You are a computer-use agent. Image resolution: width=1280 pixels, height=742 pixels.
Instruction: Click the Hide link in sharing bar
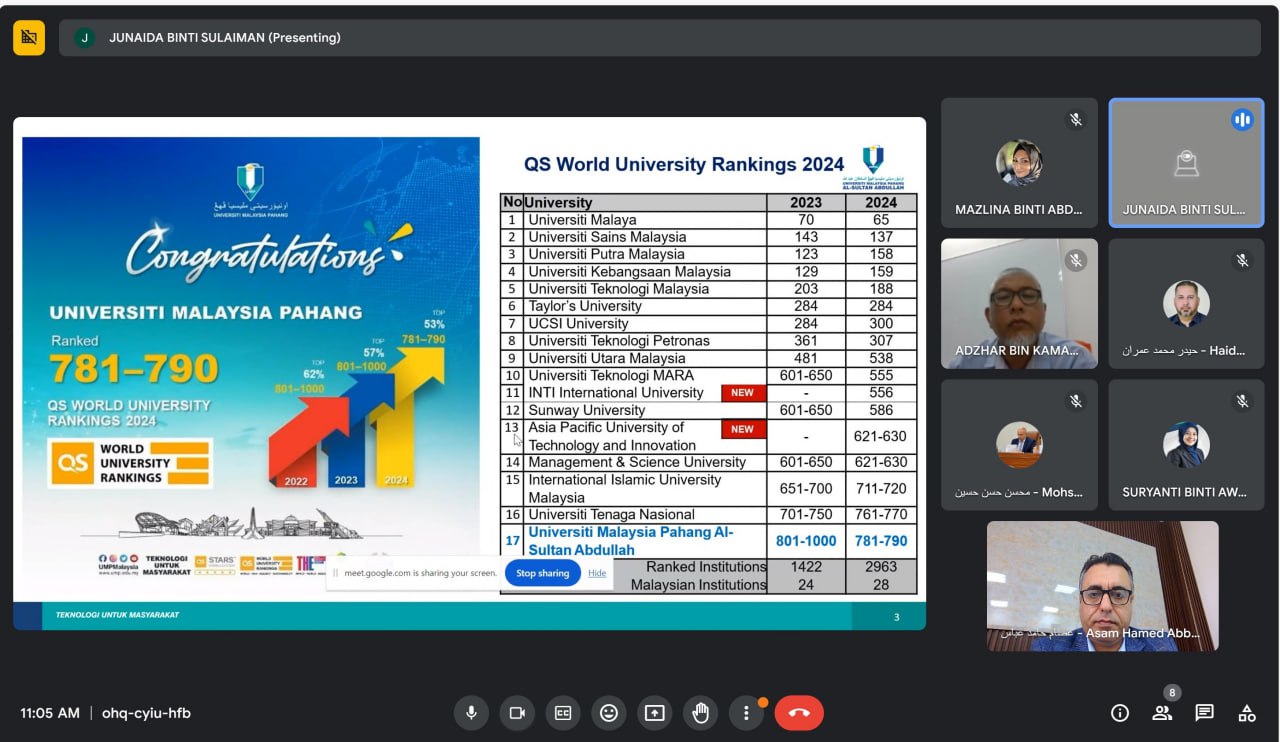597,573
